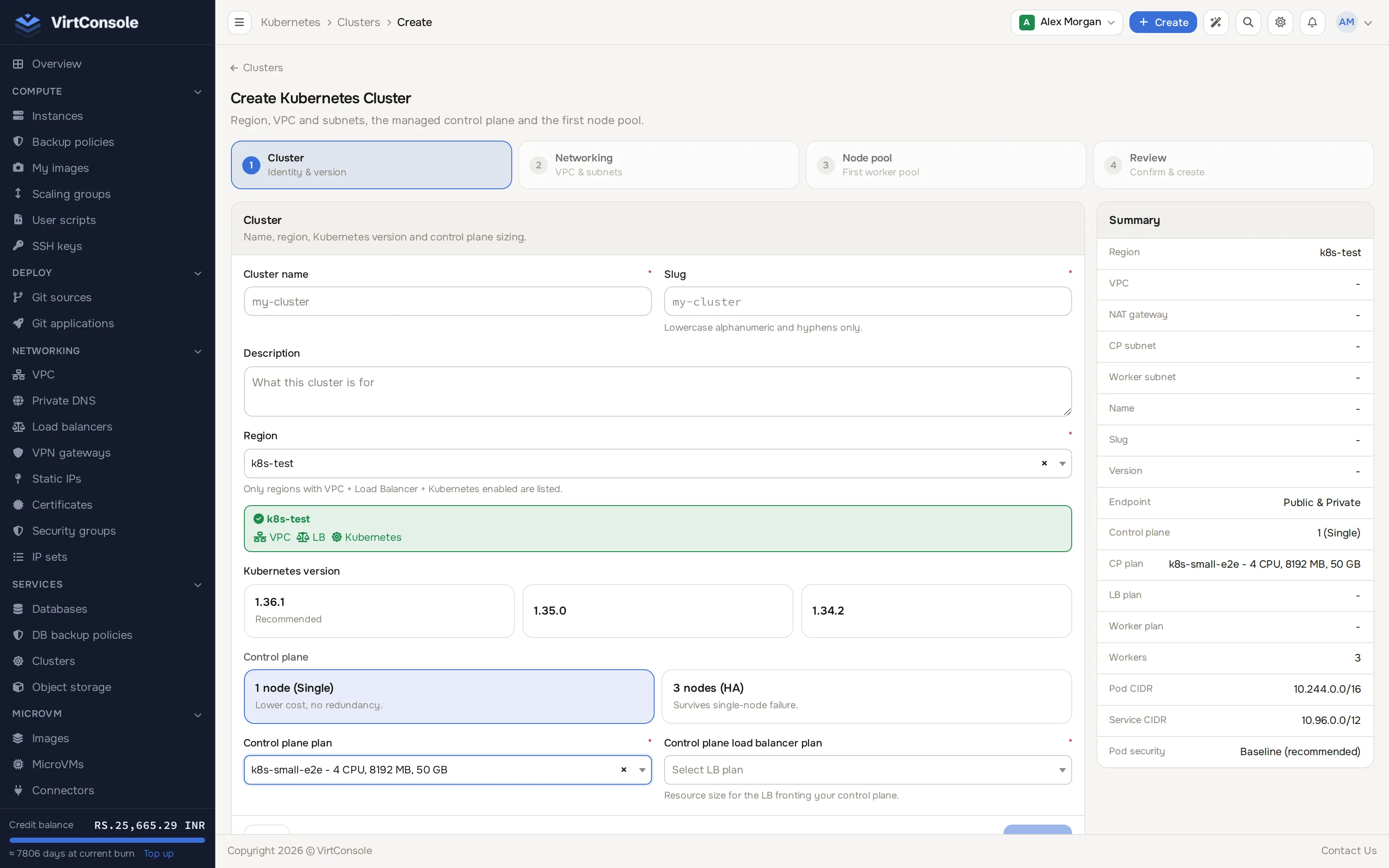The height and width of the screenshot is (868, 1389).
Task: Open Alex Morgan account switcher
Action: pyautogui.click(x=1066, y=23)
